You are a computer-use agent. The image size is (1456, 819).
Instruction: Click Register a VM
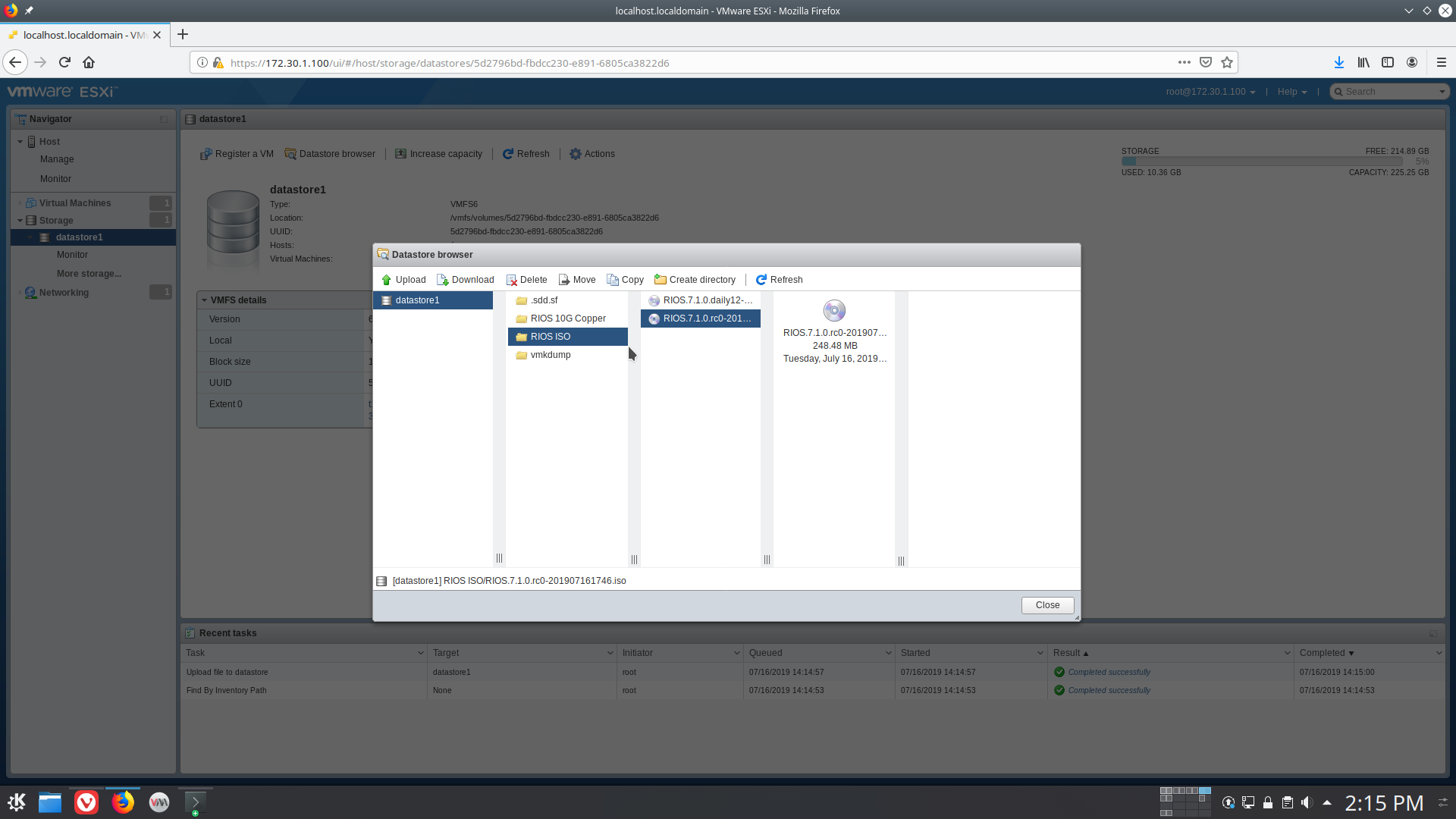tap(237, 154)
